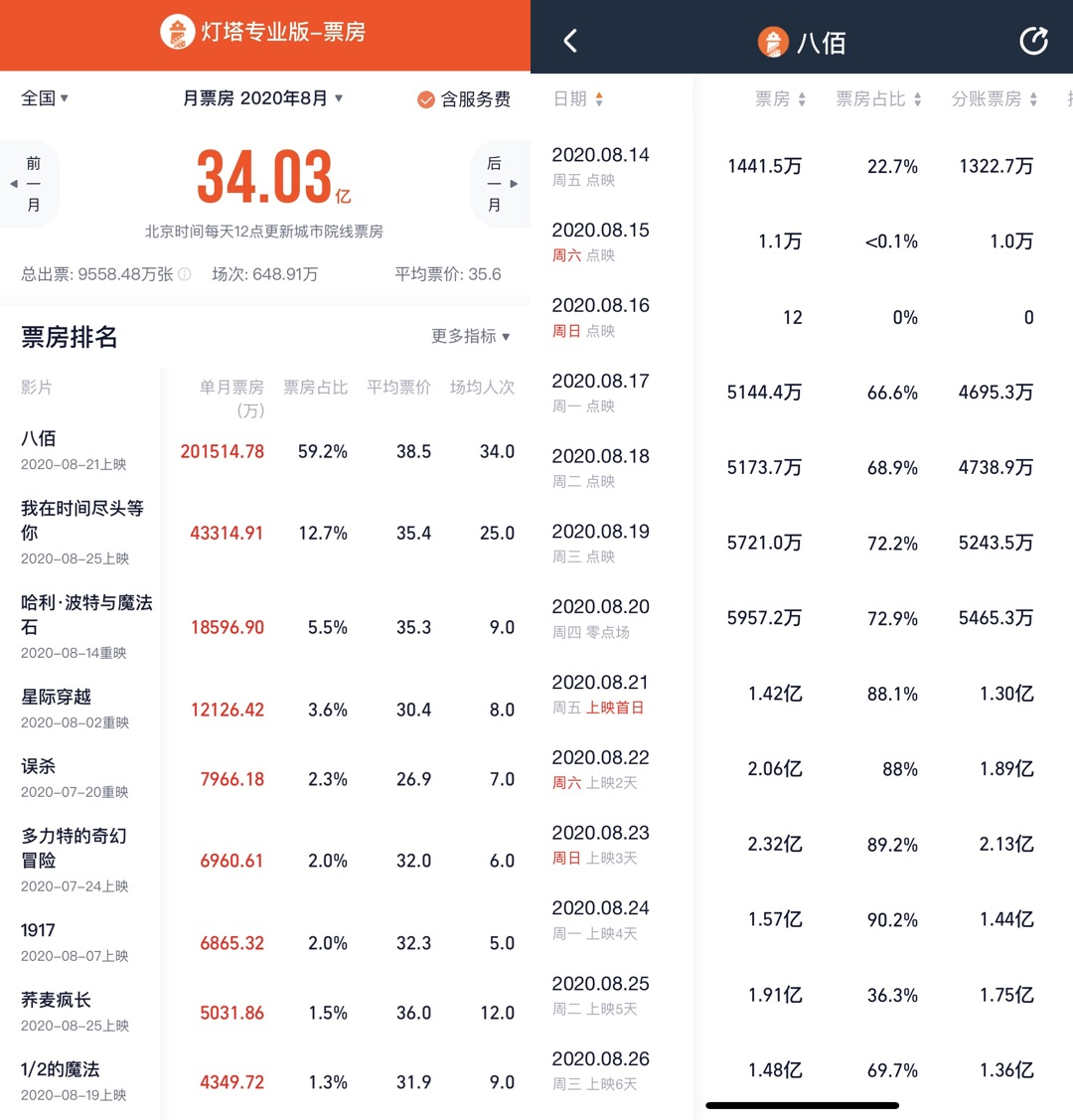1073x1120 pixels.
Task: Open the 误杀 movie row
Action: [265, 778]
